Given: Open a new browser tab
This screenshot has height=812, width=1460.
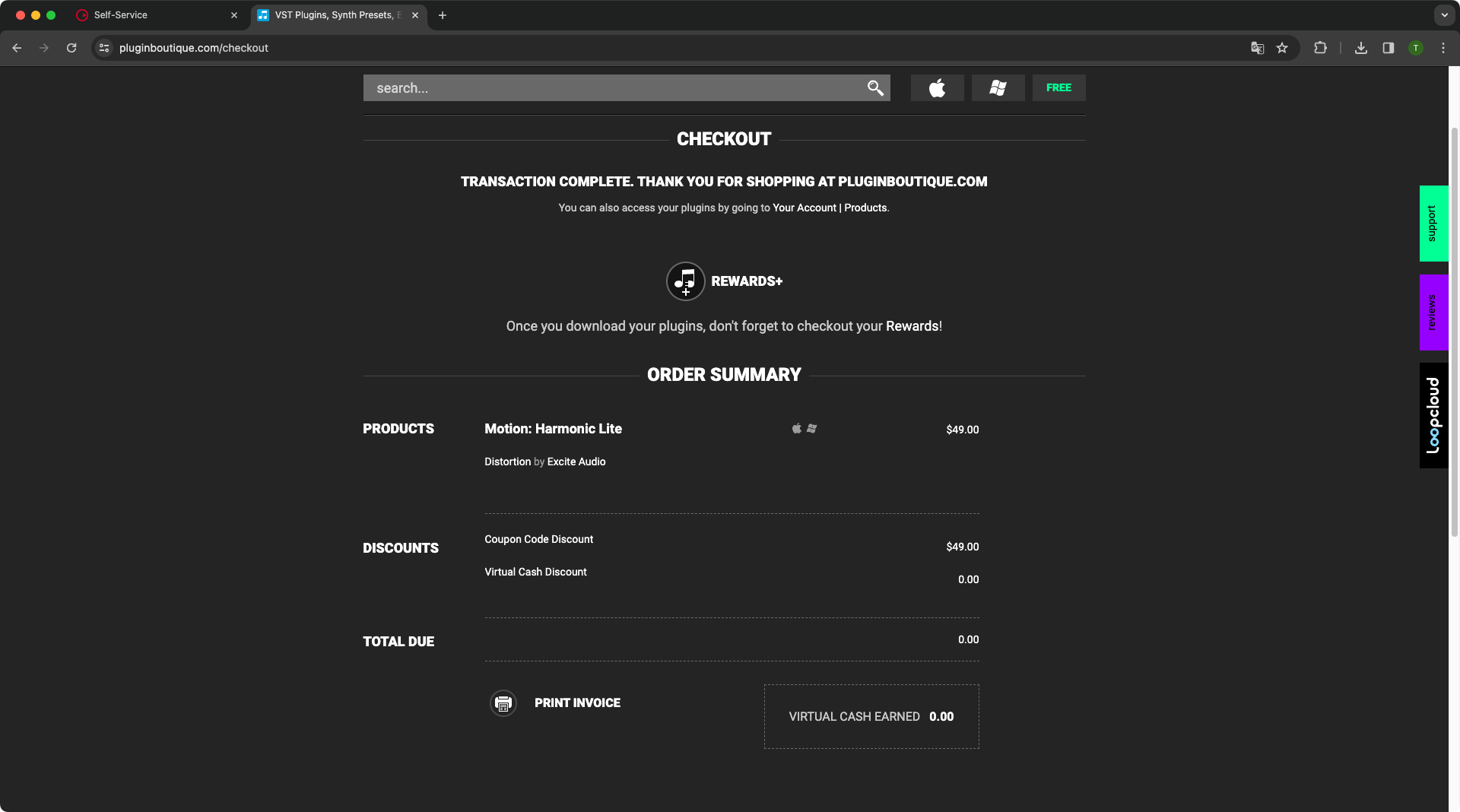Looking at the screenshot, I should (x=443, y=15).
